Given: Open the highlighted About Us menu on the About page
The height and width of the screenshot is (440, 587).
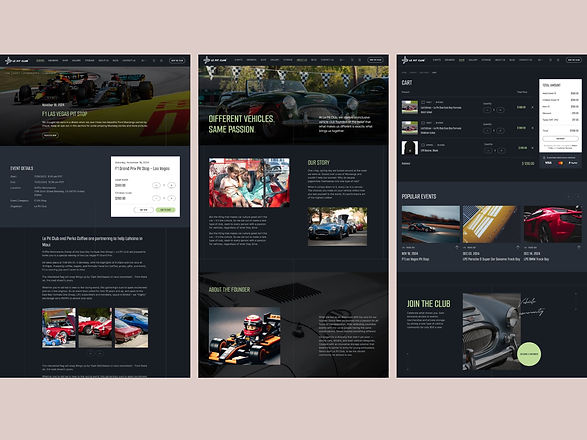Looking at the screenshot, I should tap(302, 60).
